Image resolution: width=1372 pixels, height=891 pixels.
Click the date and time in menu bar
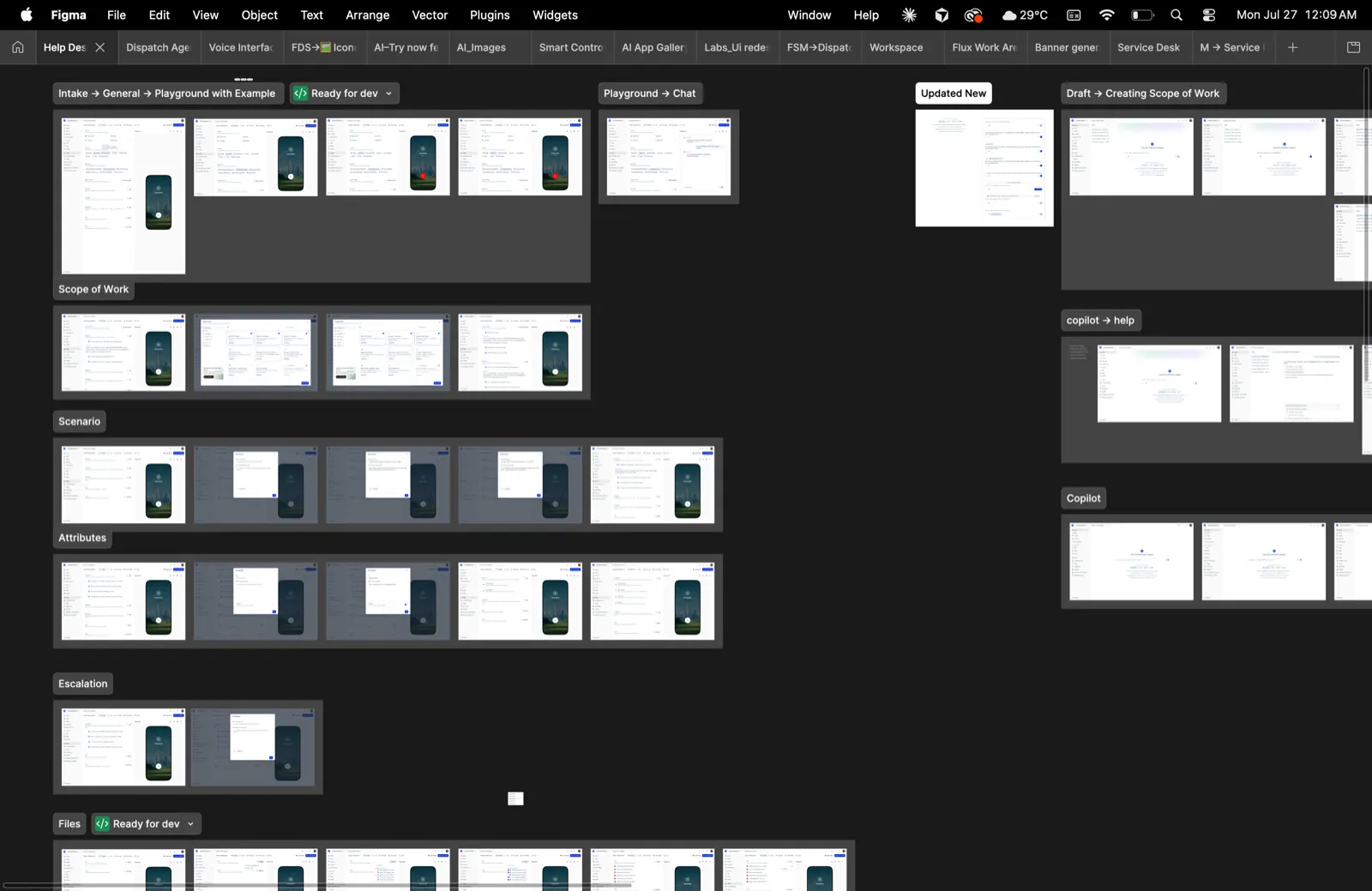click(x=1297, y=15)
